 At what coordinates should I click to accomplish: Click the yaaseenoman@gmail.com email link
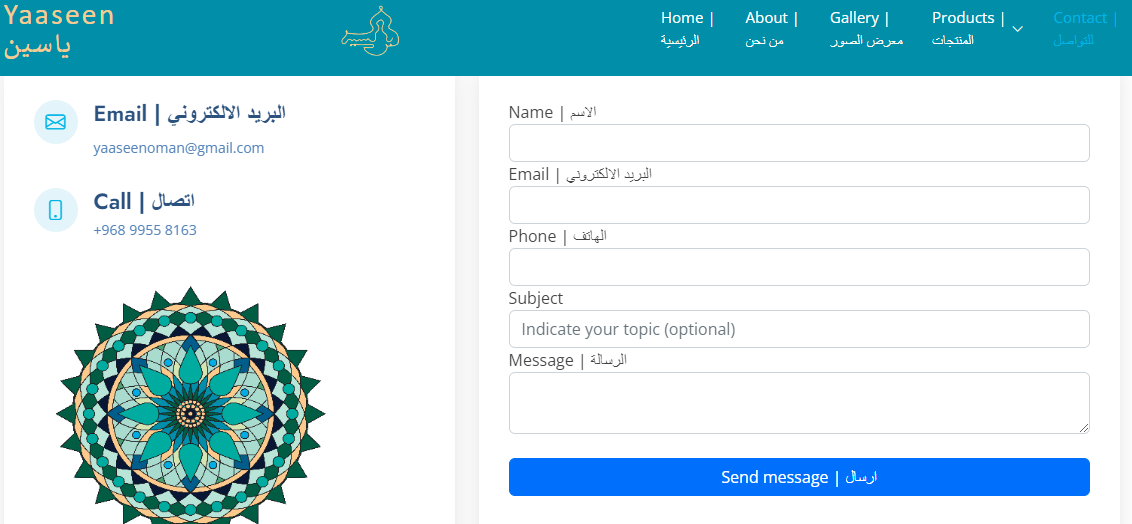pos(179,148)
